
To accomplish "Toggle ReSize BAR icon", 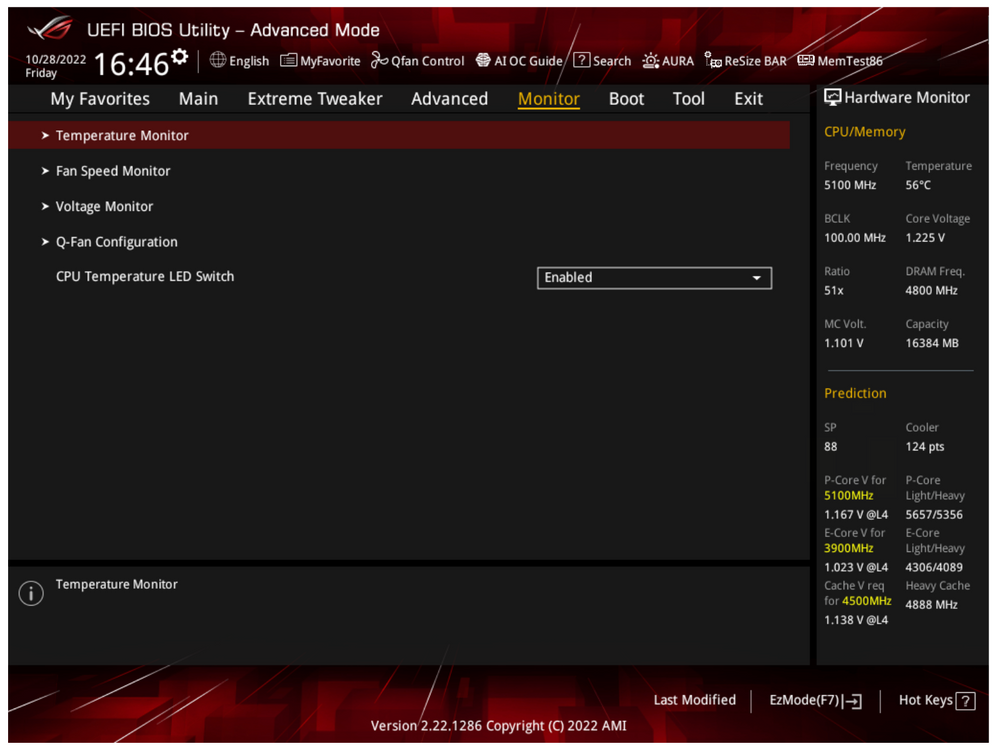I will point(713,61).
